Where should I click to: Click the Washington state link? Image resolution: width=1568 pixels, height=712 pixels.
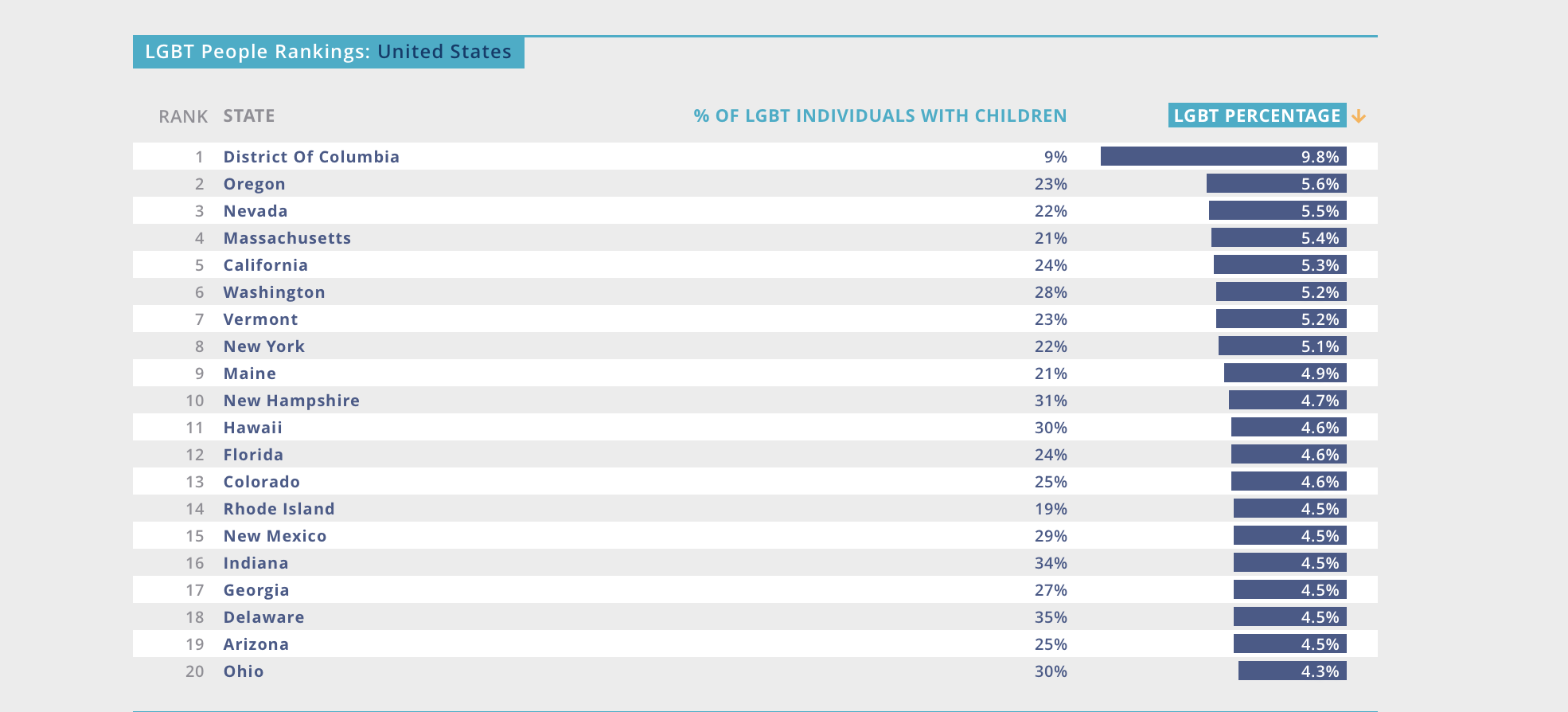point(274,292)
